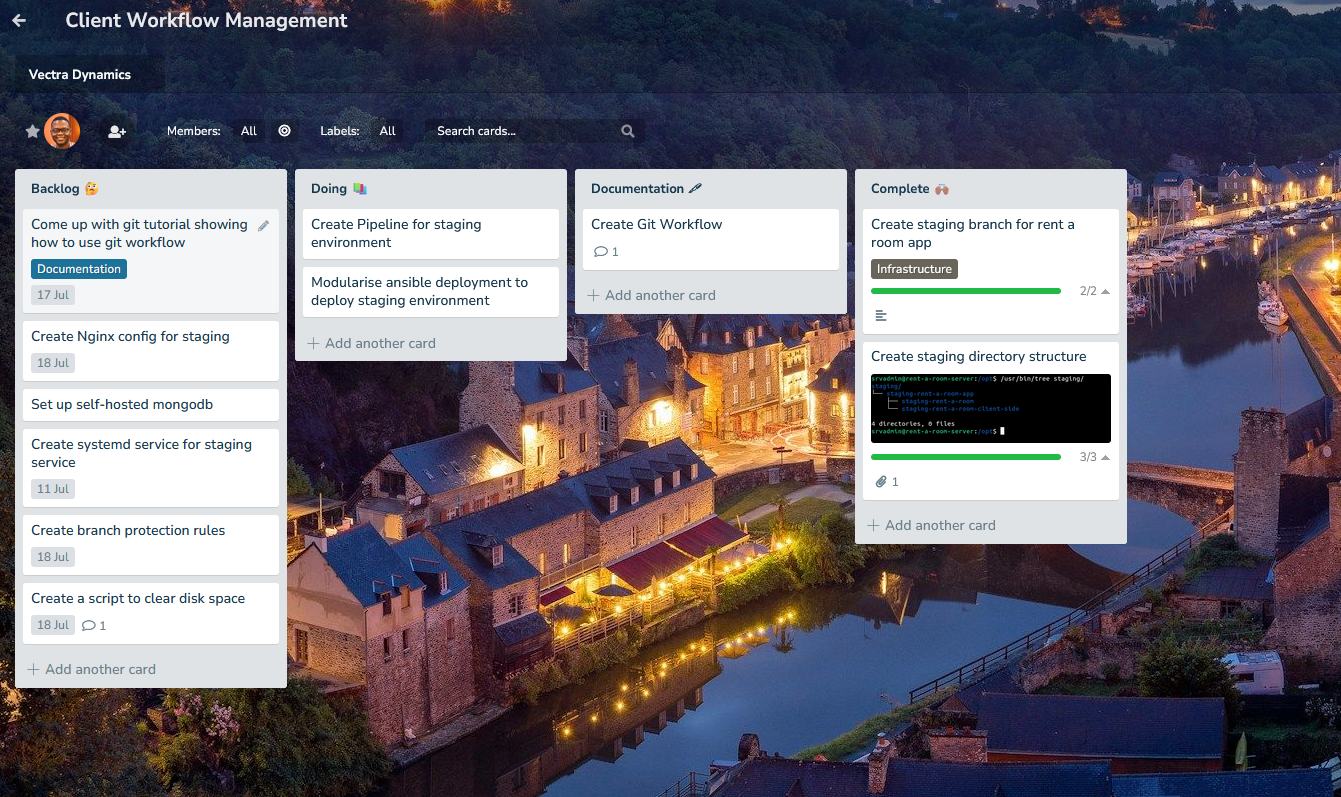Open the user avatar profile
The width and height of the screenshot is (1341, 797).
[x=62, y=131]
